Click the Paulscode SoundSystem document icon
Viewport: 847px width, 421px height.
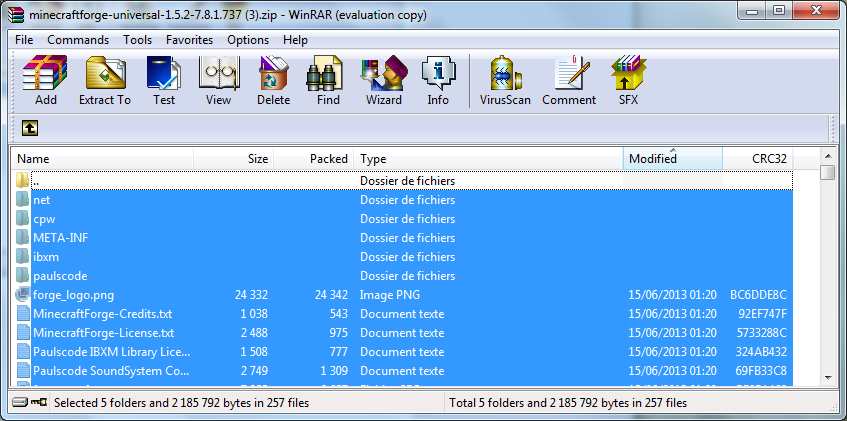pyautogui.click(x=22, y=371)
